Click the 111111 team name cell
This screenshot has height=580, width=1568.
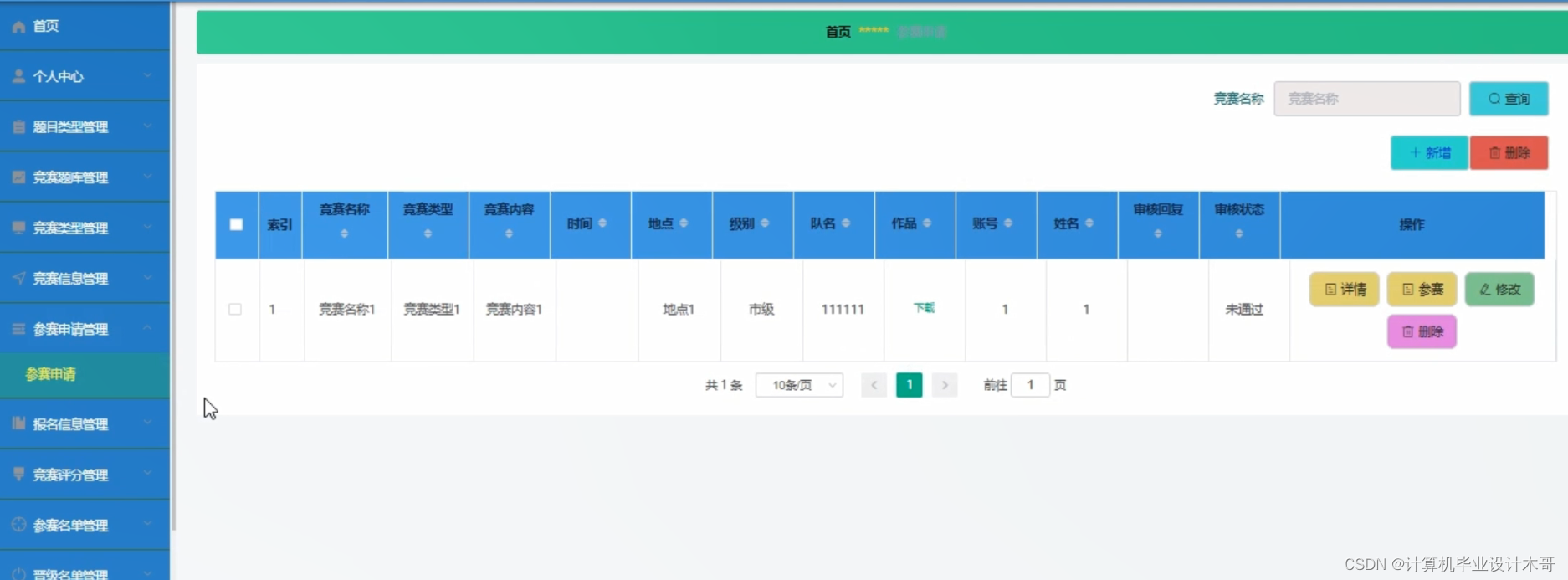click(843, 310)
